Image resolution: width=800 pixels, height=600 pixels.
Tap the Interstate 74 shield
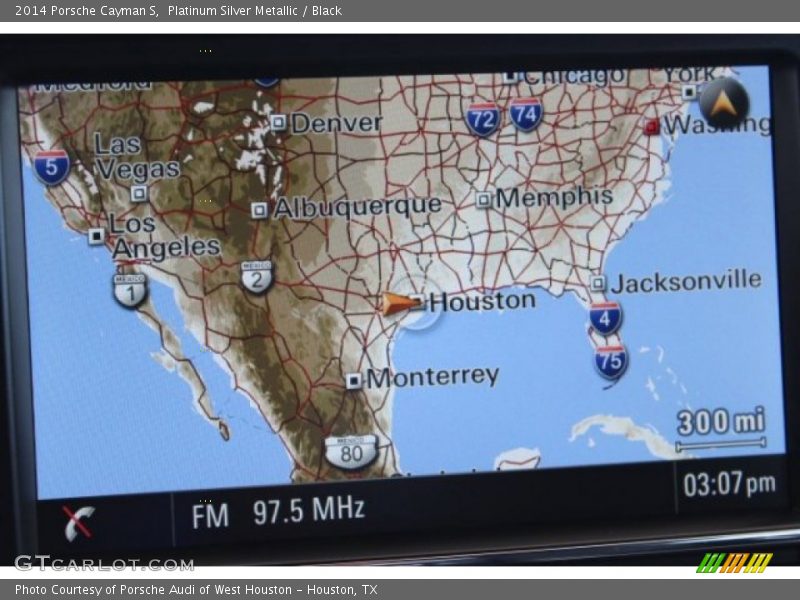(x=526, y=114)
